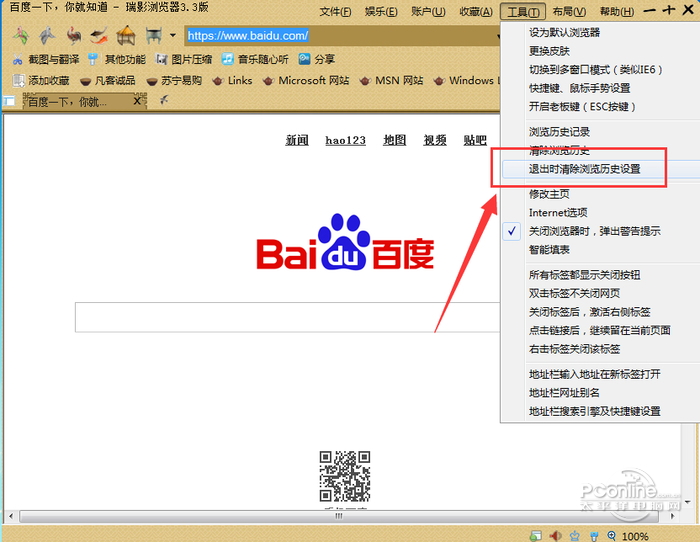
Task: Open the 收藏(A) menu
Action: coord(476,12)
